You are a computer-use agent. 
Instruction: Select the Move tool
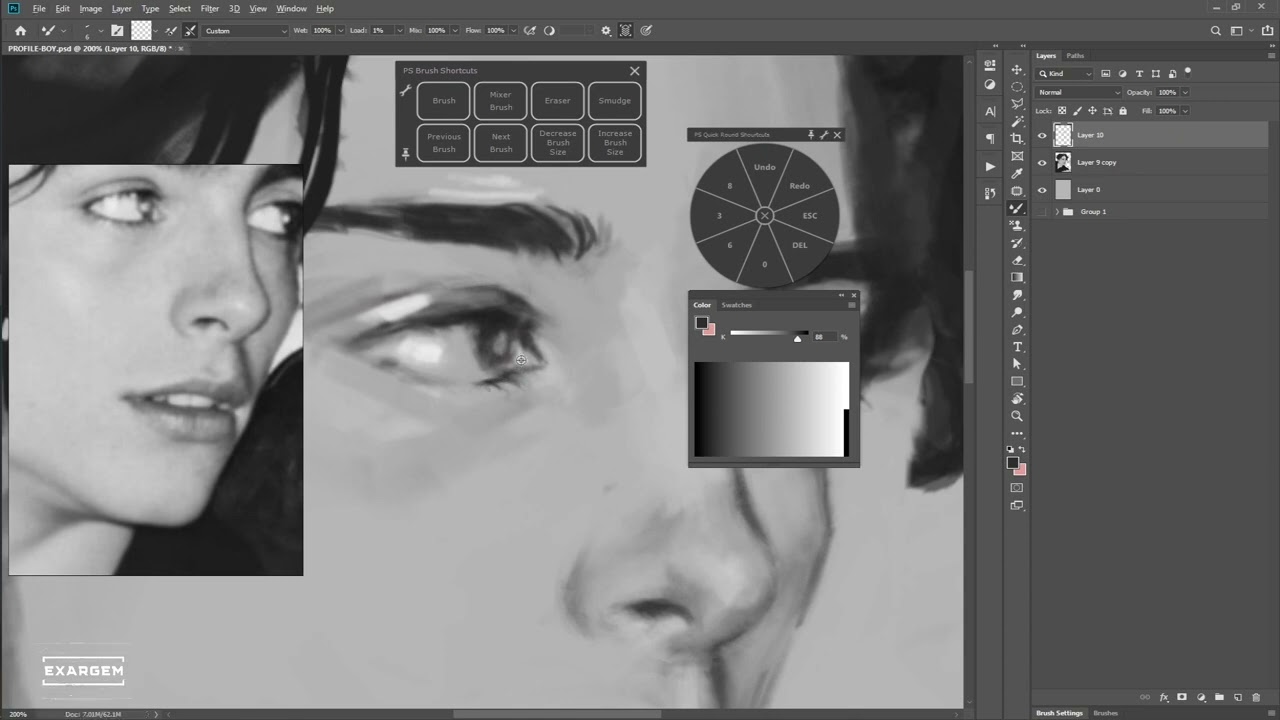tap(1017, 69)
